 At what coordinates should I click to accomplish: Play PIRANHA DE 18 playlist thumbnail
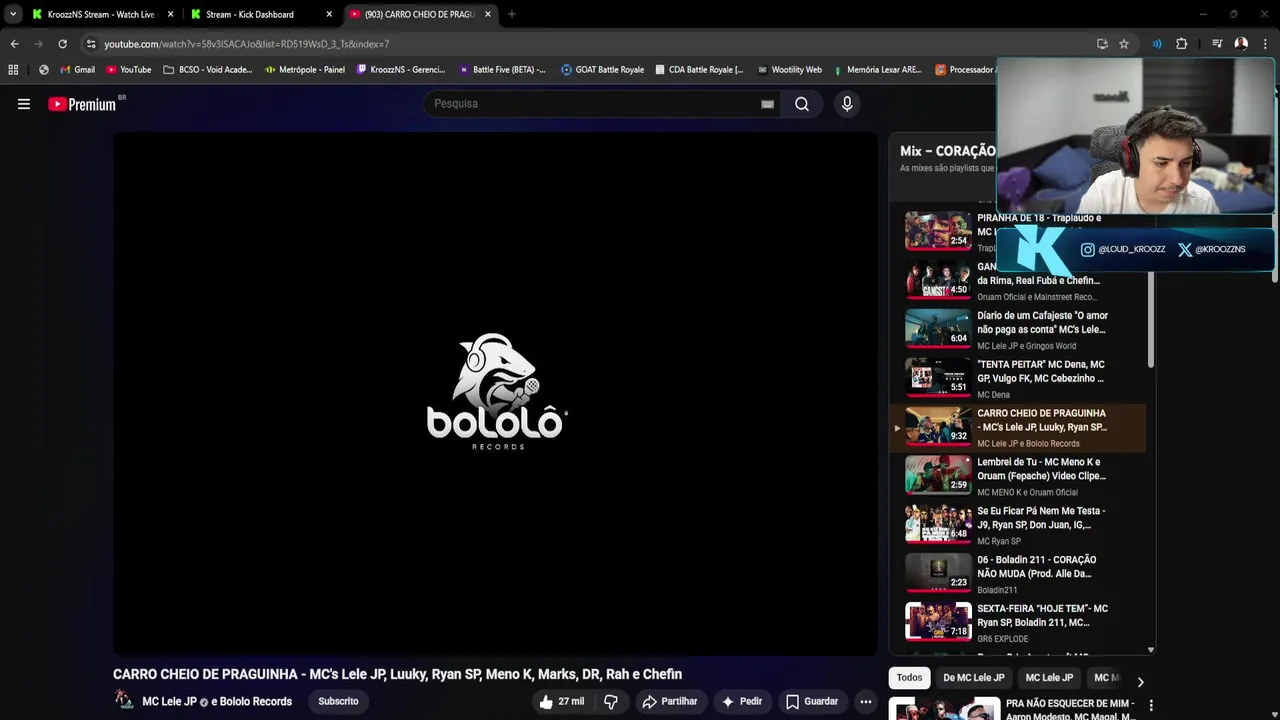coord(938,231)
